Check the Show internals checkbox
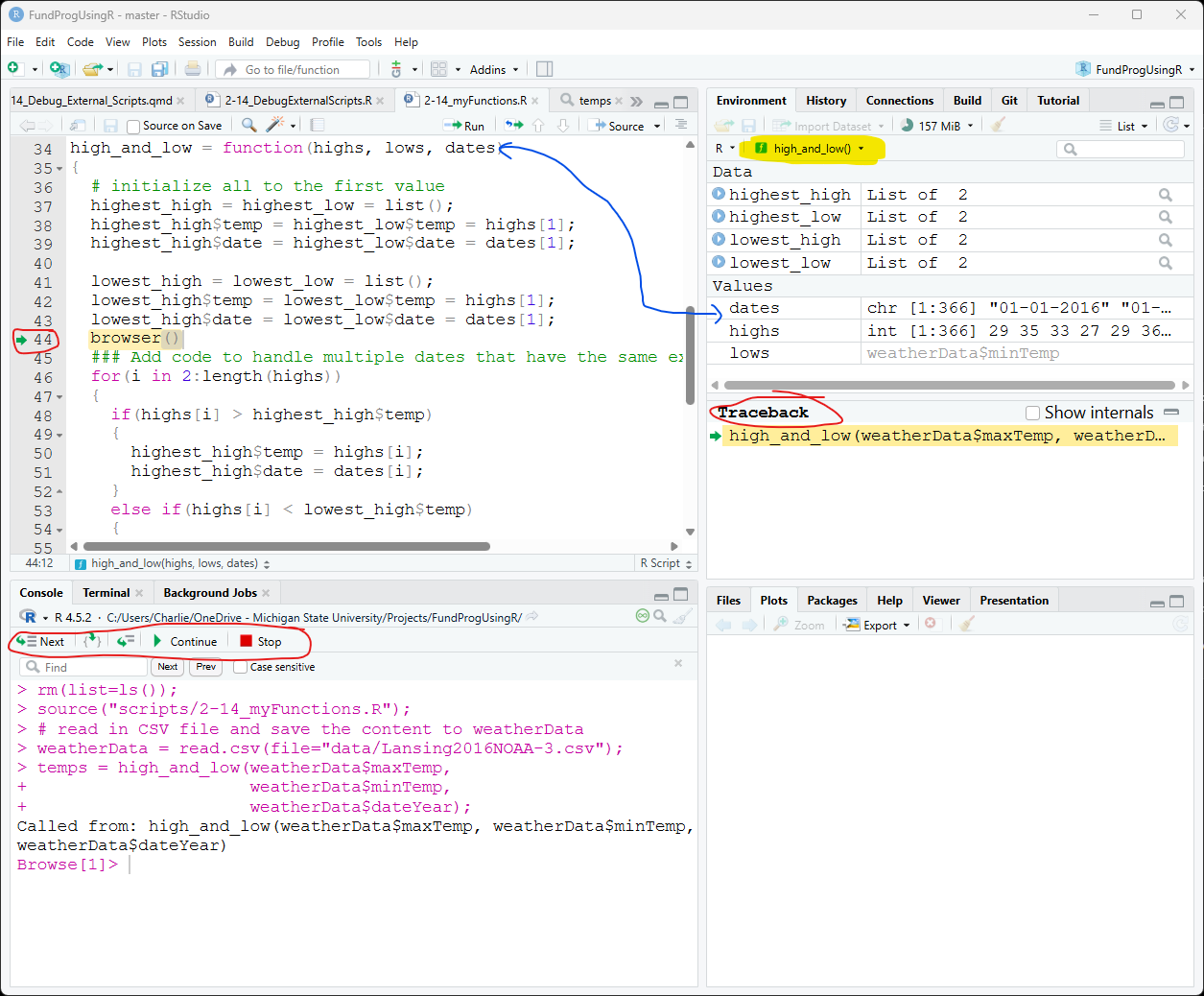 click(1033, 413)
